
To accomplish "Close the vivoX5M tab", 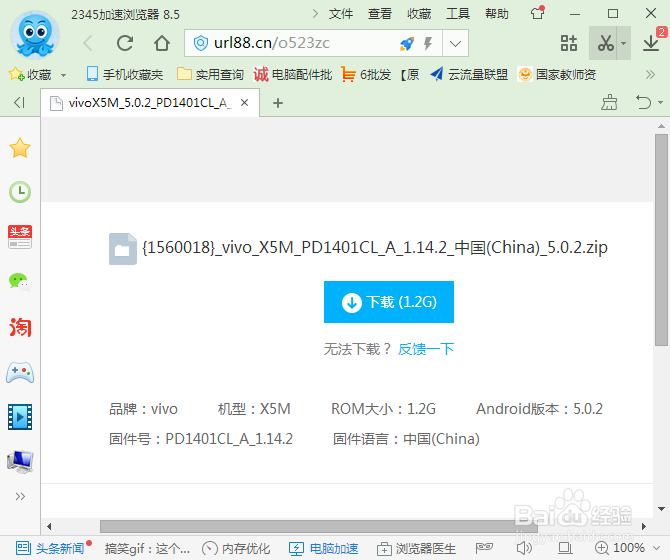I will click(244, 103).
